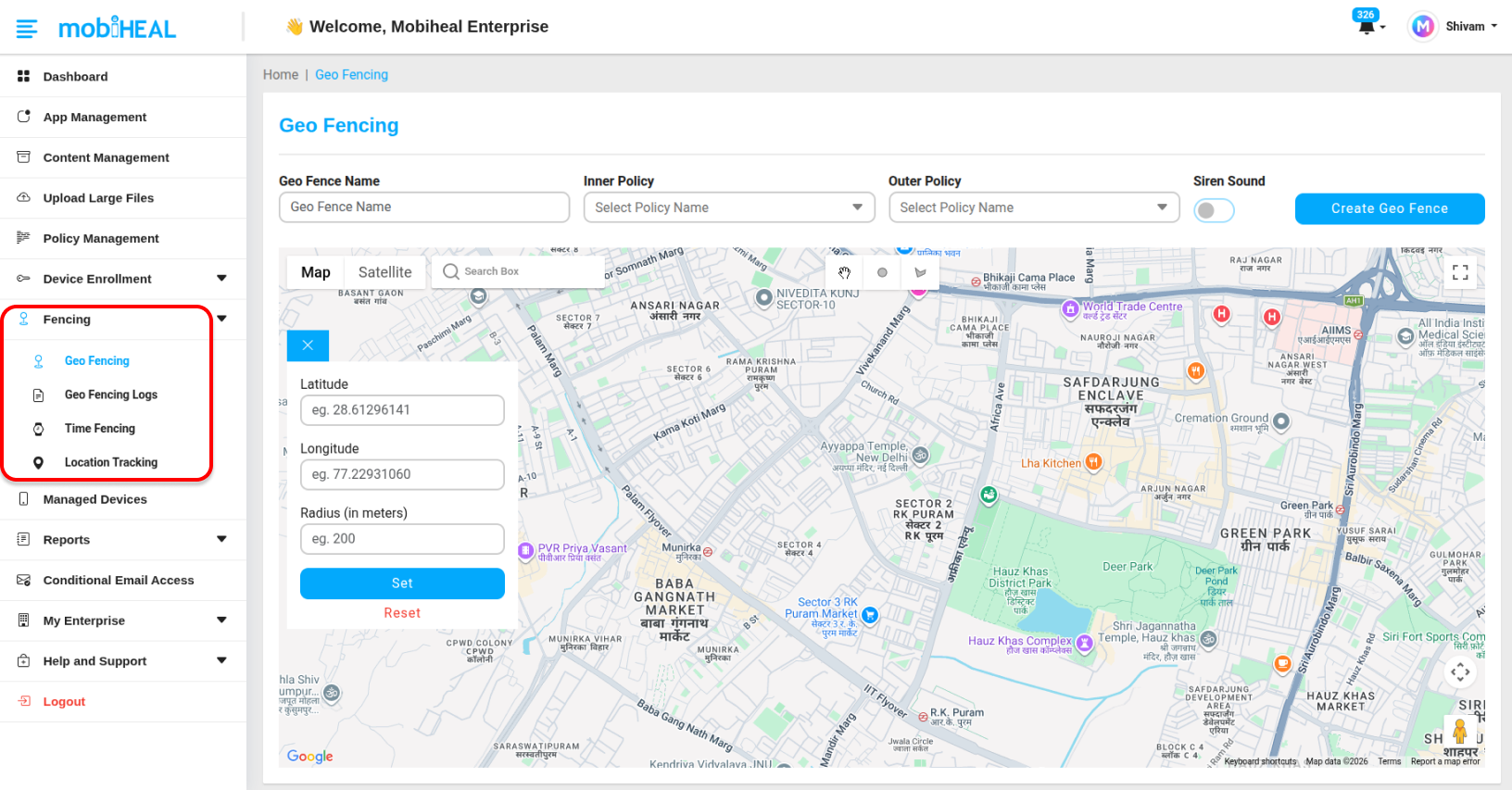Click the Latitude input field
The width and height of the screenshot is (1512, 790).
pyautogui.click(x=402, y=410)
